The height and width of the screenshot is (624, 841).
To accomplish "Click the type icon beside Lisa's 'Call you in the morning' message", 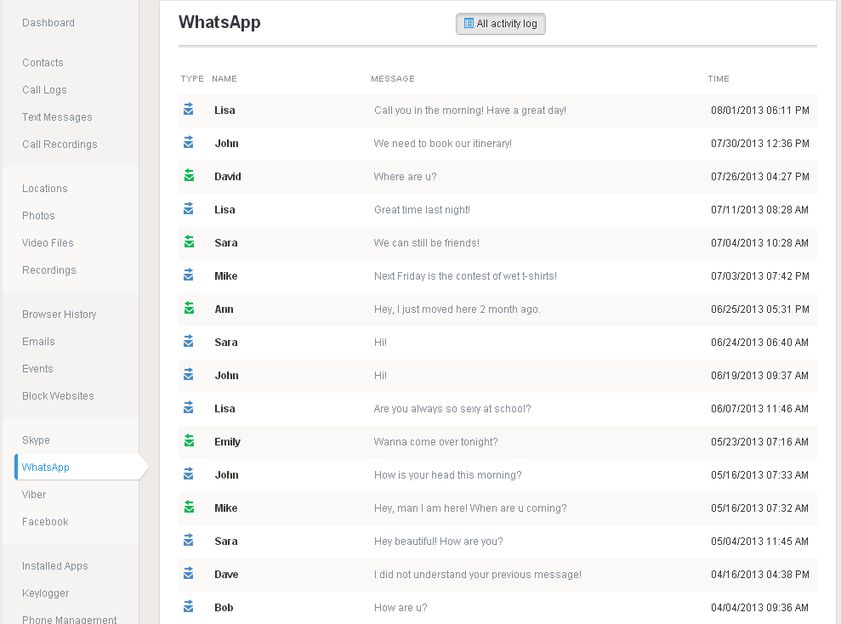I will tap(188, 110).
